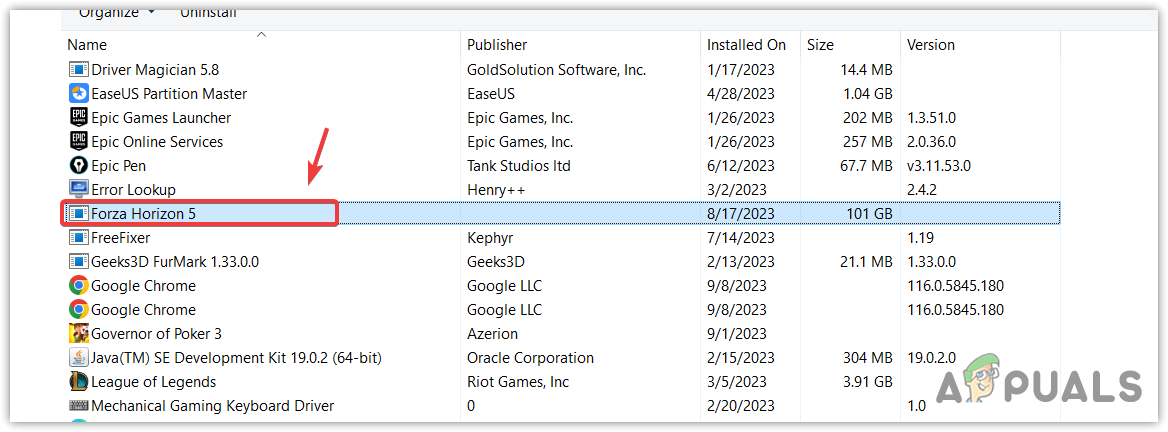The height and width of the screenshot is (432, 1168).
Task: Click the Error Lookup icon
Action: tap(79, 190)
